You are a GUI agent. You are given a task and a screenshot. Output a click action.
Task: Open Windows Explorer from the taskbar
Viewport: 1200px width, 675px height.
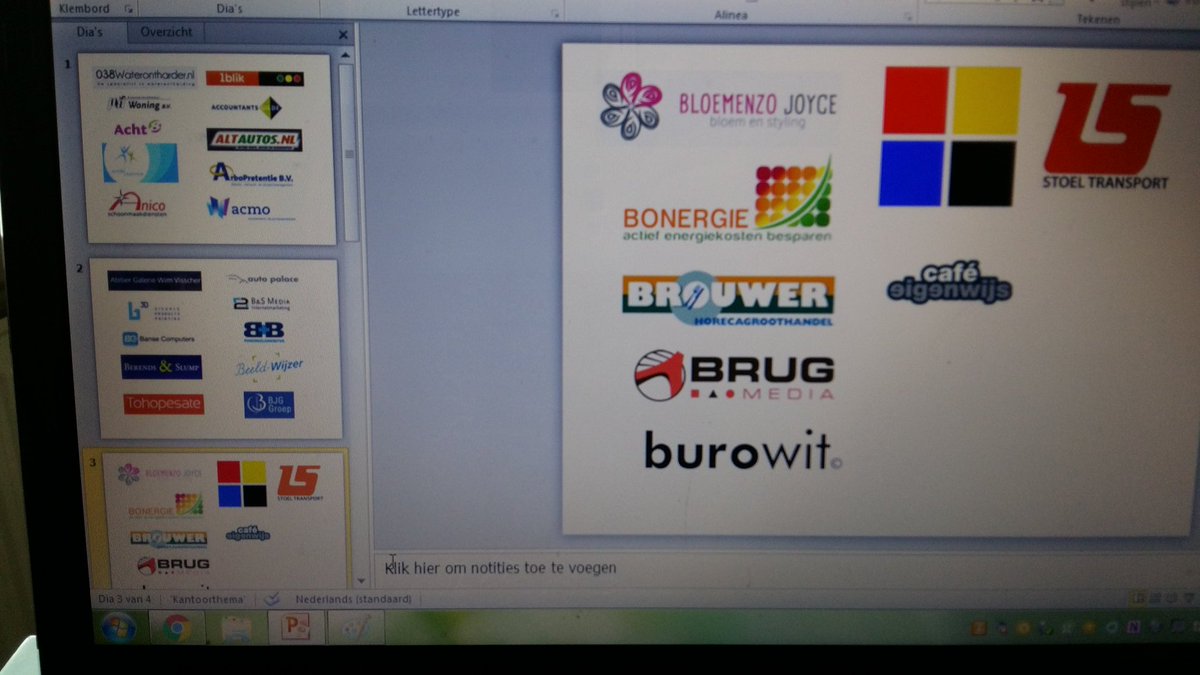236,628
